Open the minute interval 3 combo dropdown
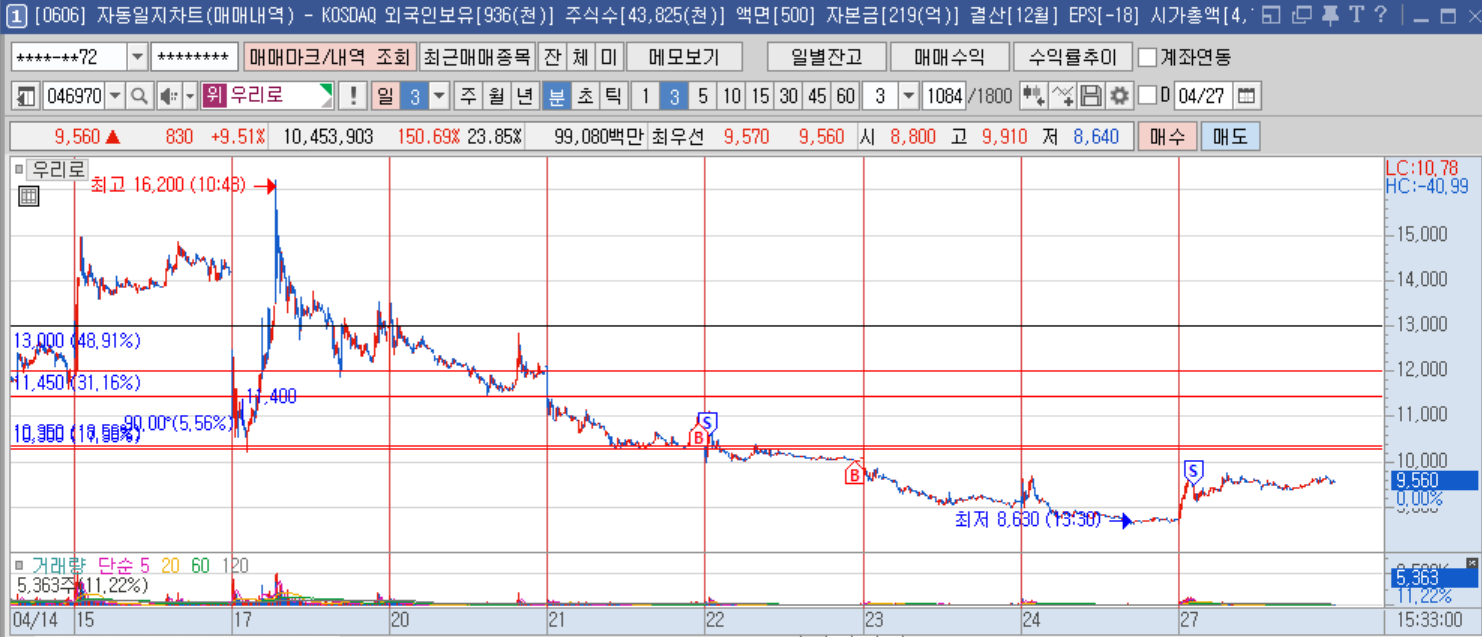 pyautogui.click(x=908, y=96)
